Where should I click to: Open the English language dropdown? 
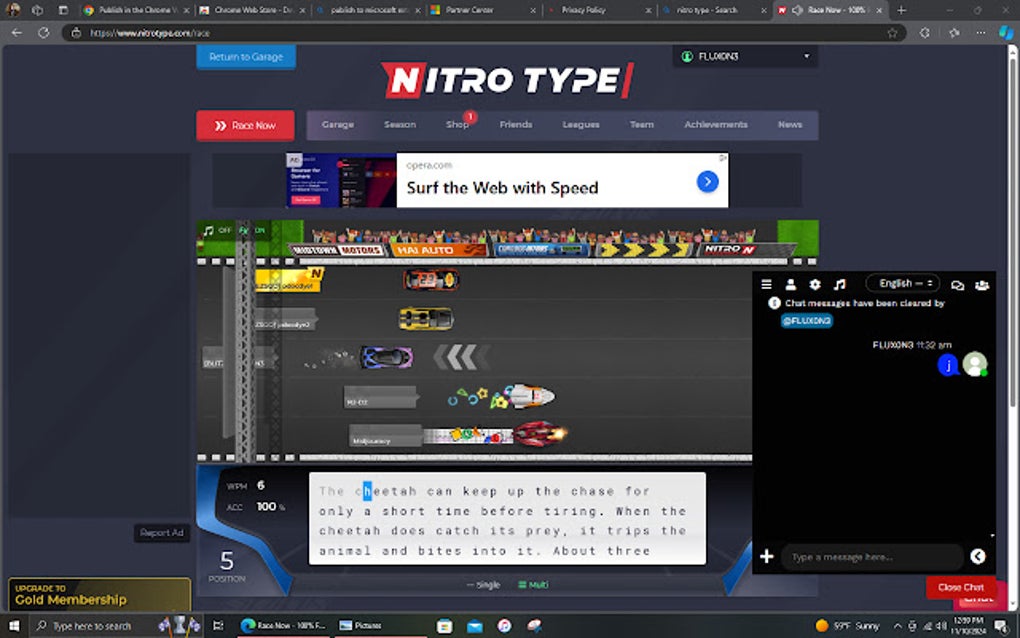[901, 283]
